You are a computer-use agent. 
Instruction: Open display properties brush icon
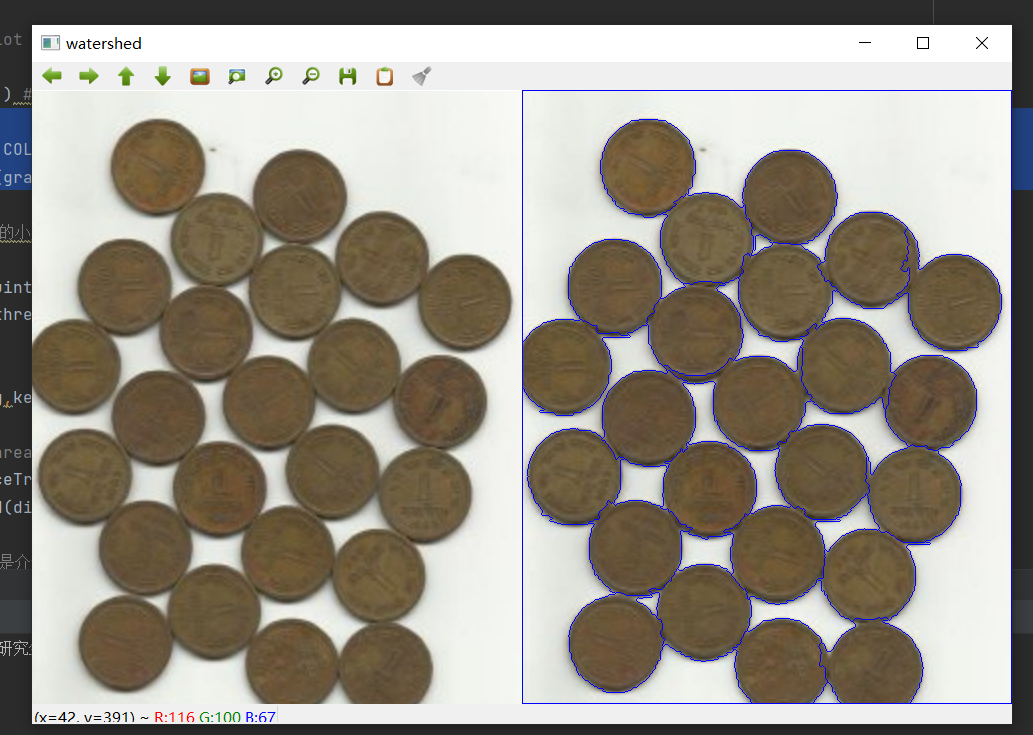tap(422, 76)
